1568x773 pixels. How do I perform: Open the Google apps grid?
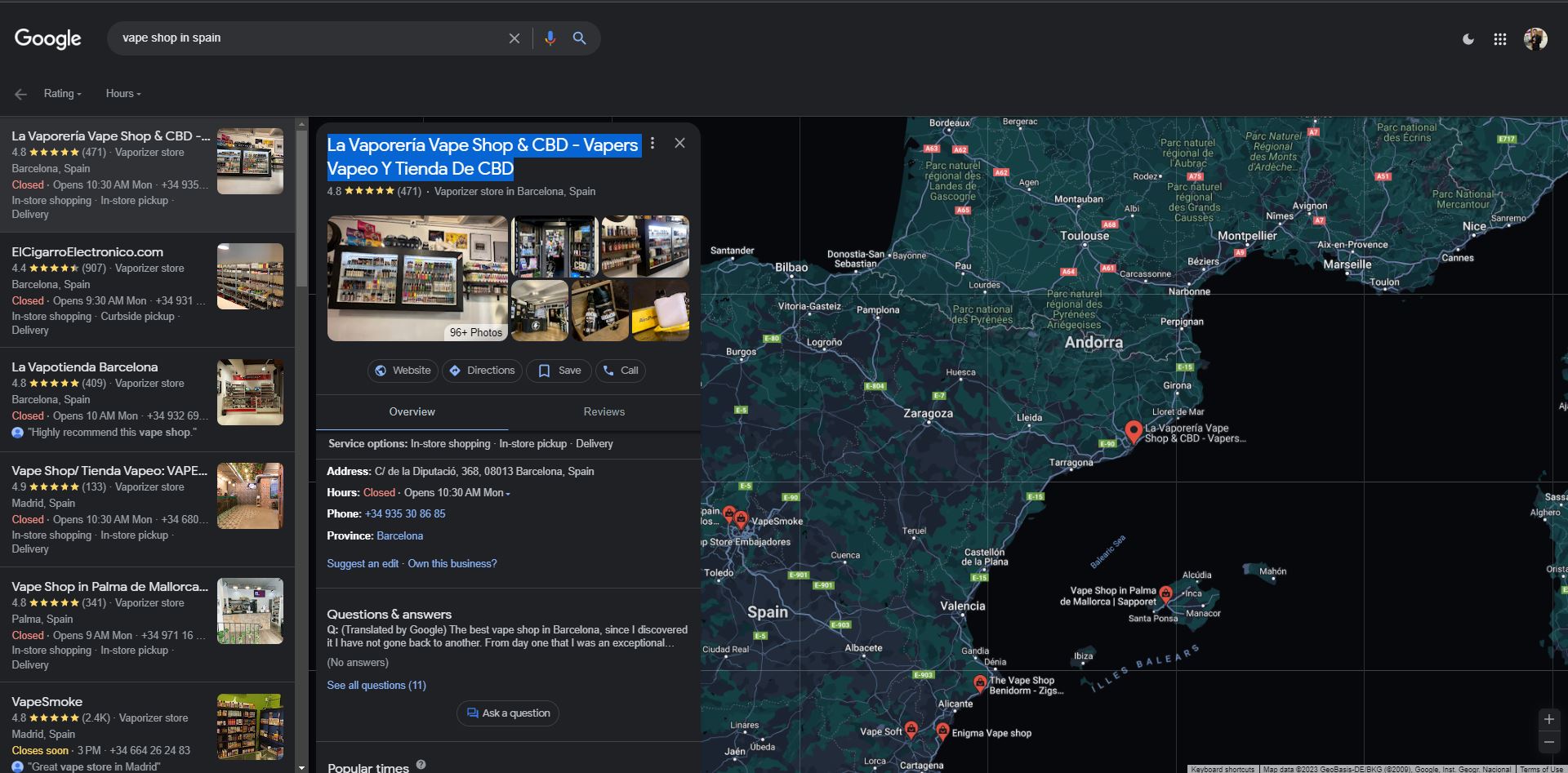(x=1499, y=39)
